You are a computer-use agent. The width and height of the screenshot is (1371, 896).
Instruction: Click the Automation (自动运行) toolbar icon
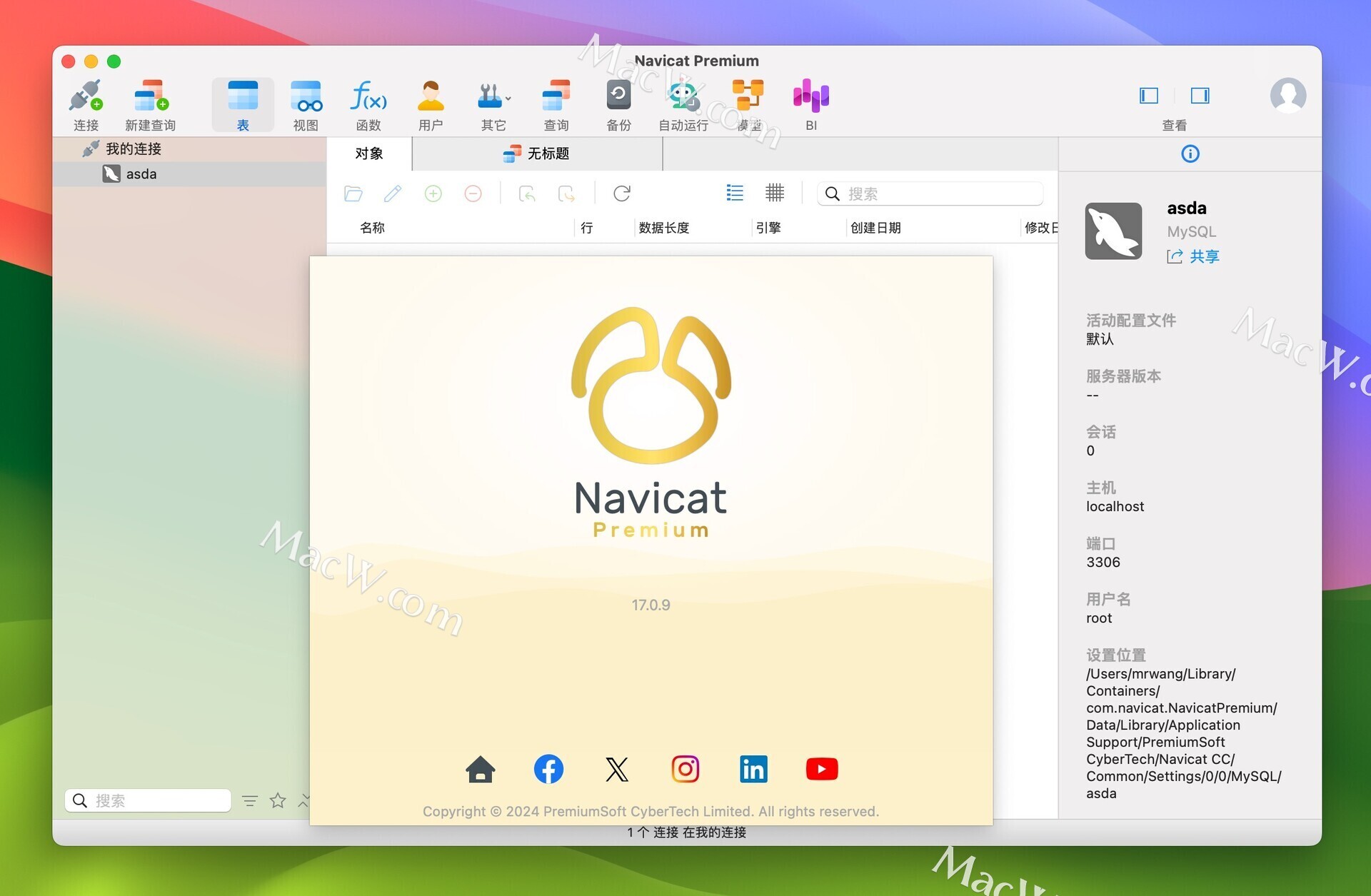click(x=683, y=105)
